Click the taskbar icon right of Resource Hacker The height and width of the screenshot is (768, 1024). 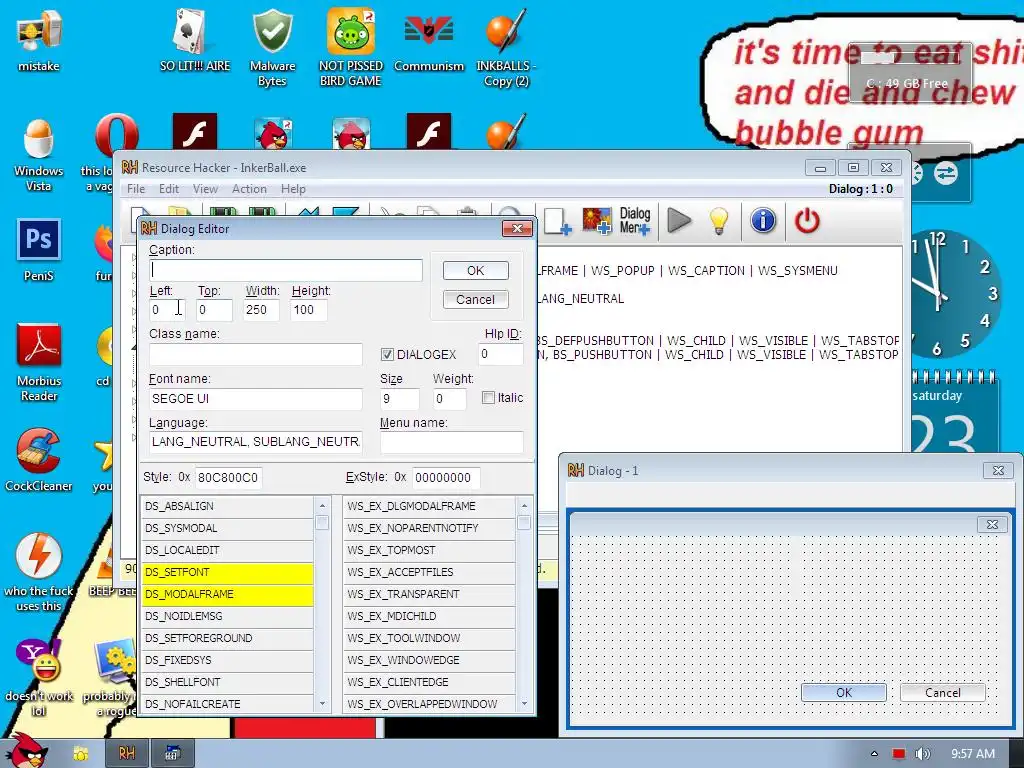point(172,753)
